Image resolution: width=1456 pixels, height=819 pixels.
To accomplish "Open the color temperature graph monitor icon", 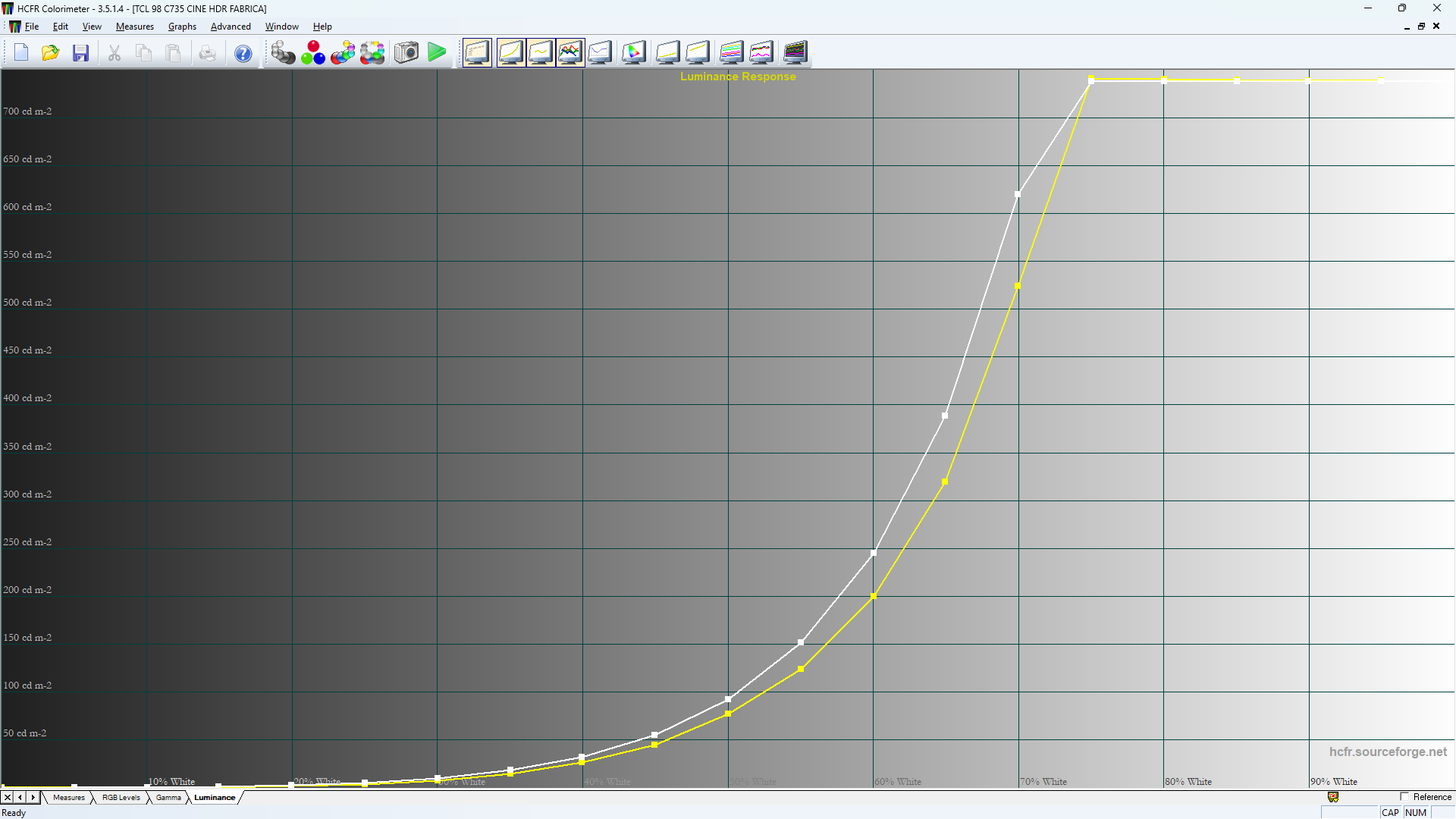I will pos(600,53).
